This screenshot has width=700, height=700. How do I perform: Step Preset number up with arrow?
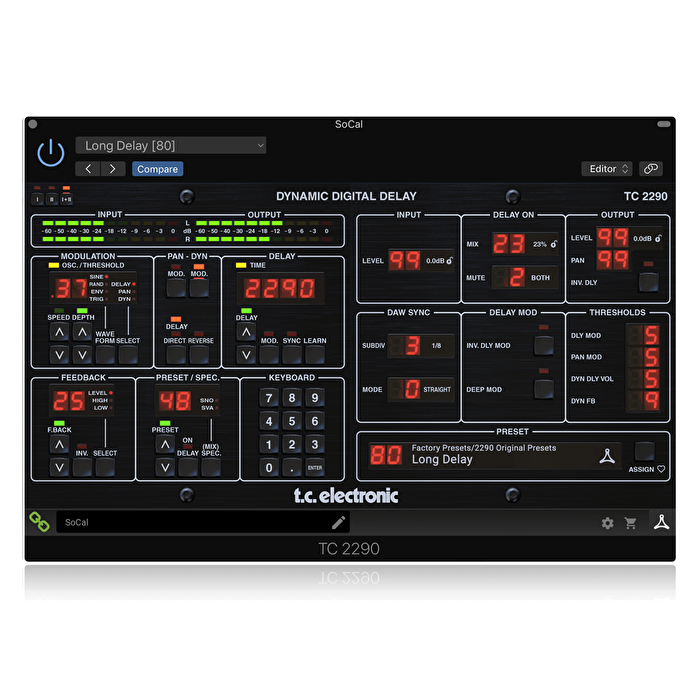[165, 445]
